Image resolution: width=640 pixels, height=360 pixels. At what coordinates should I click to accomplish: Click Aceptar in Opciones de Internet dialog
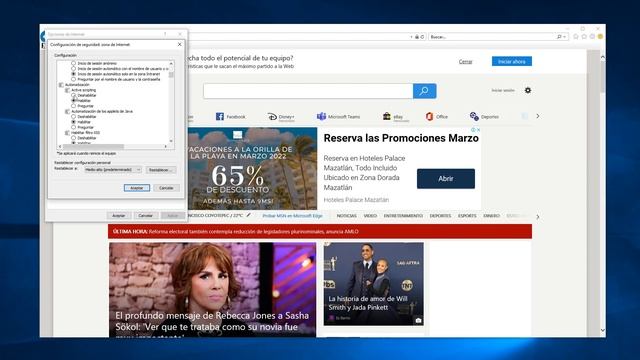[x=118, y=215]
